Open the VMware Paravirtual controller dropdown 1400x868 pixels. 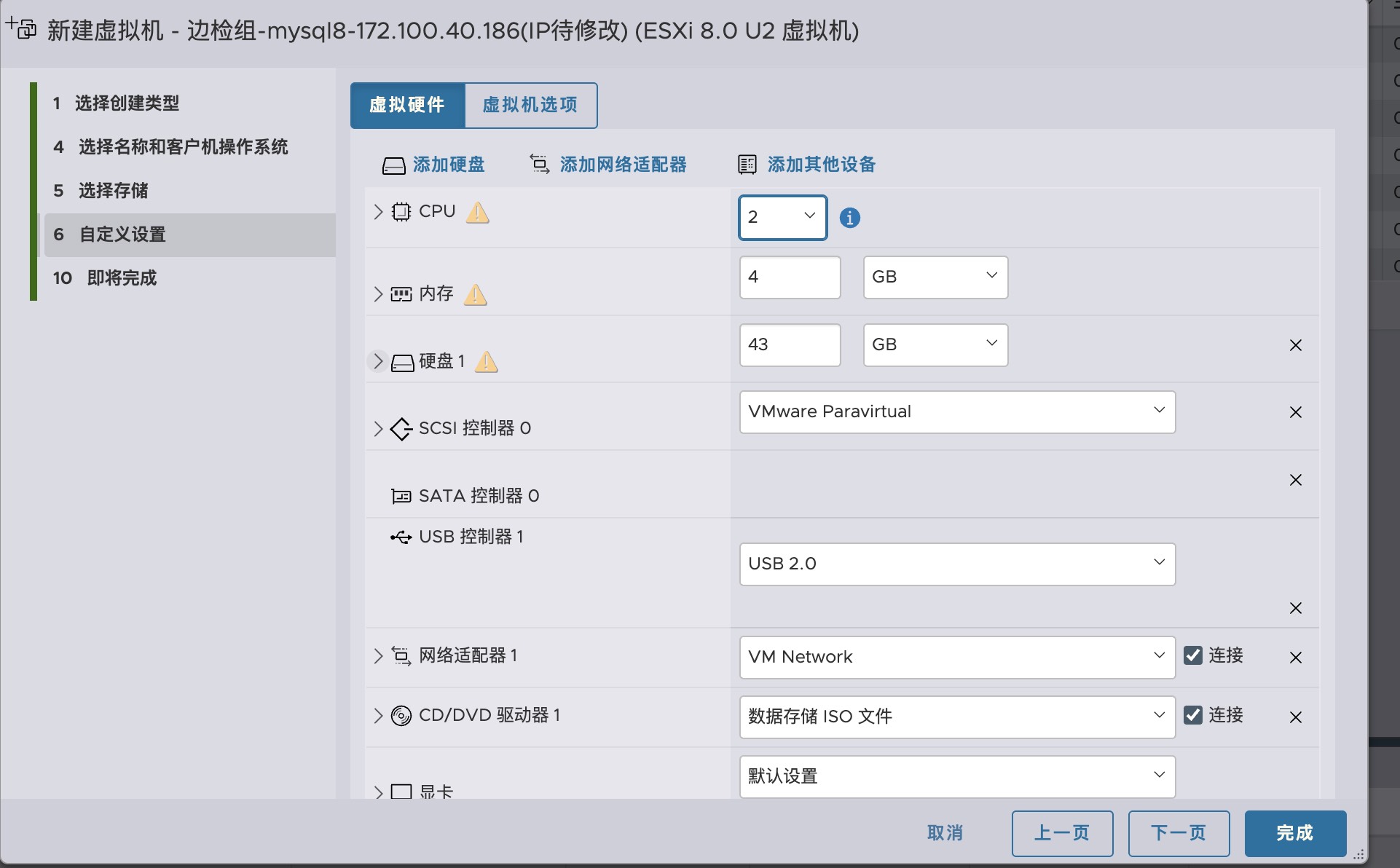pos(956,412)
